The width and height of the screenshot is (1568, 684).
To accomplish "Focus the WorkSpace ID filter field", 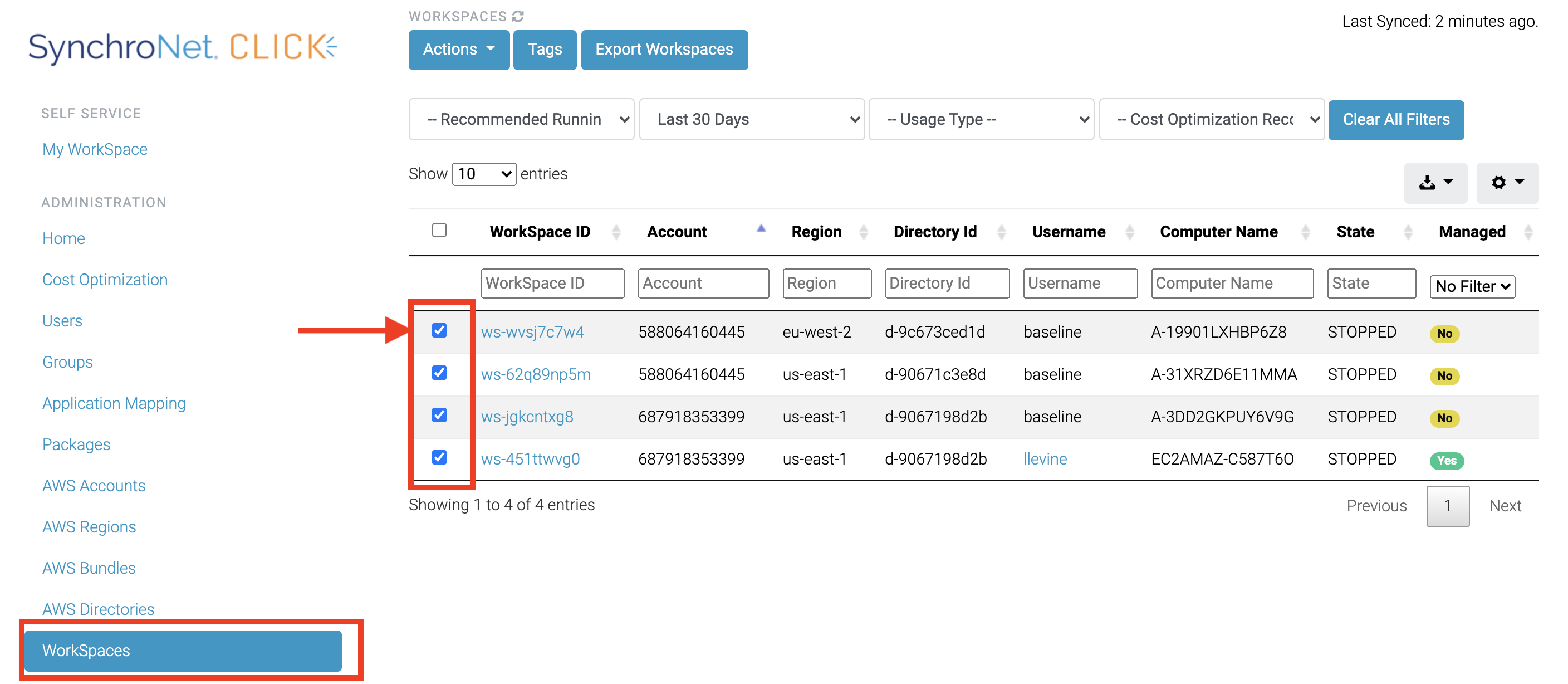I will coord(552,283).
